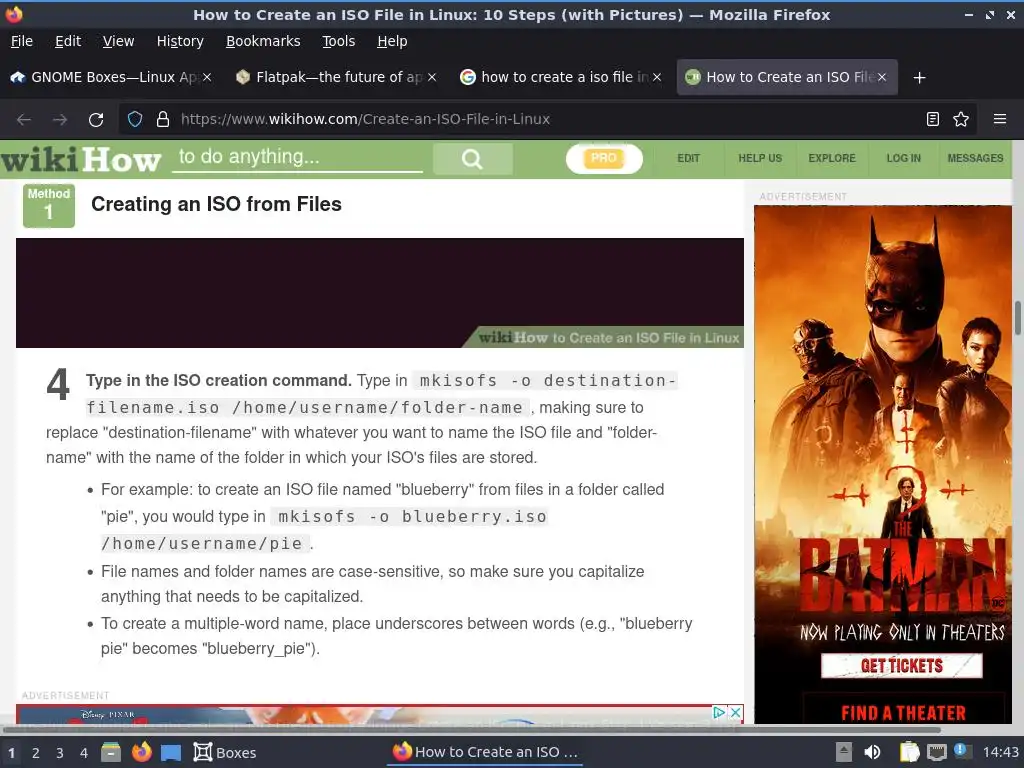Toggle Reader View for this article
This screenshot has width=1024, height=768.
pyautogui.click(x=933, y=119)
